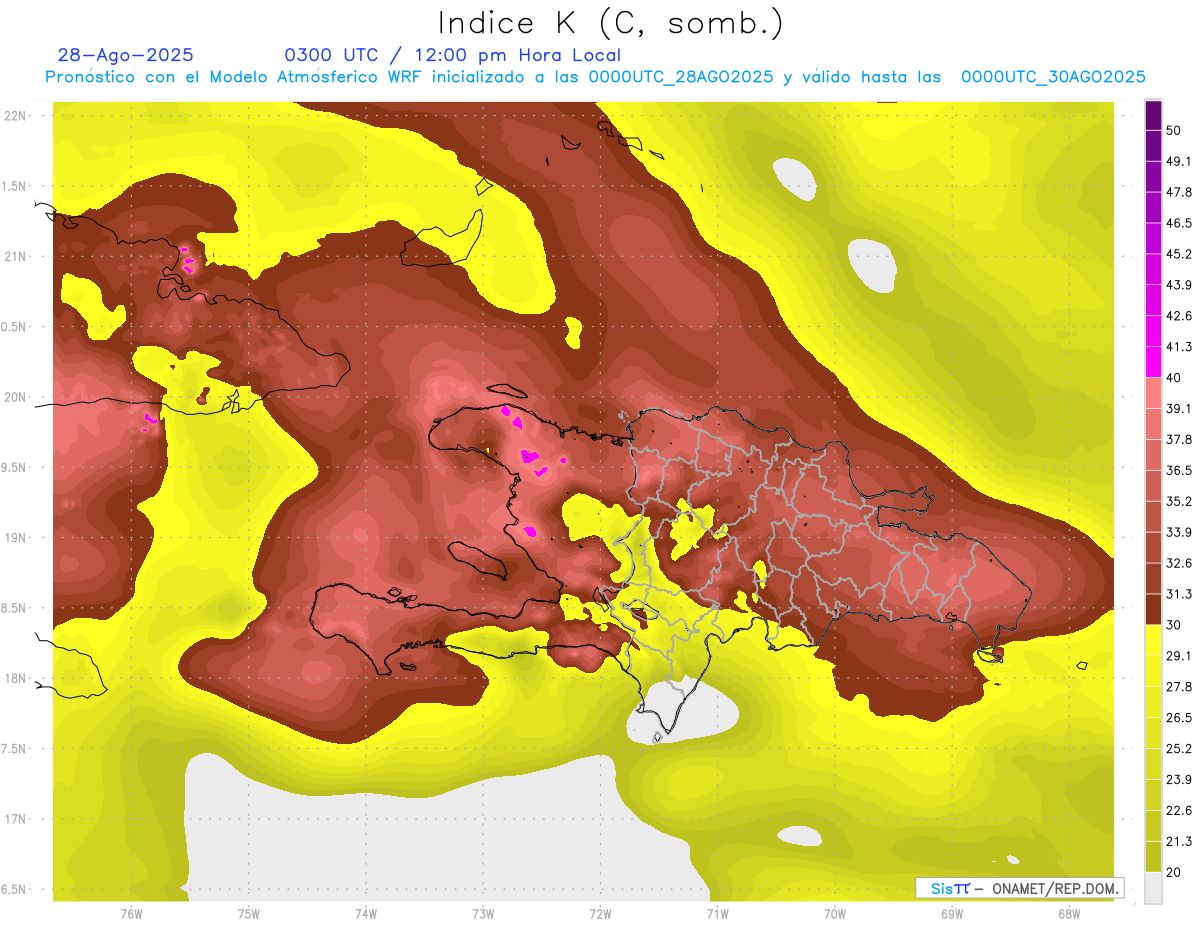Screen dimensions: 1200x927
Task: Click the '18N' latitude axis label
Action: (17, 678)
